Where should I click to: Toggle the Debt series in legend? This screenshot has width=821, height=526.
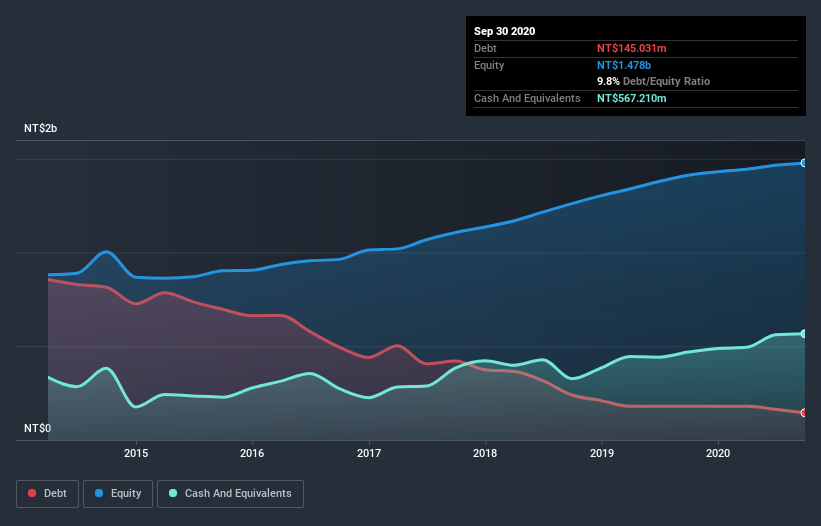(x=47, y=494)
